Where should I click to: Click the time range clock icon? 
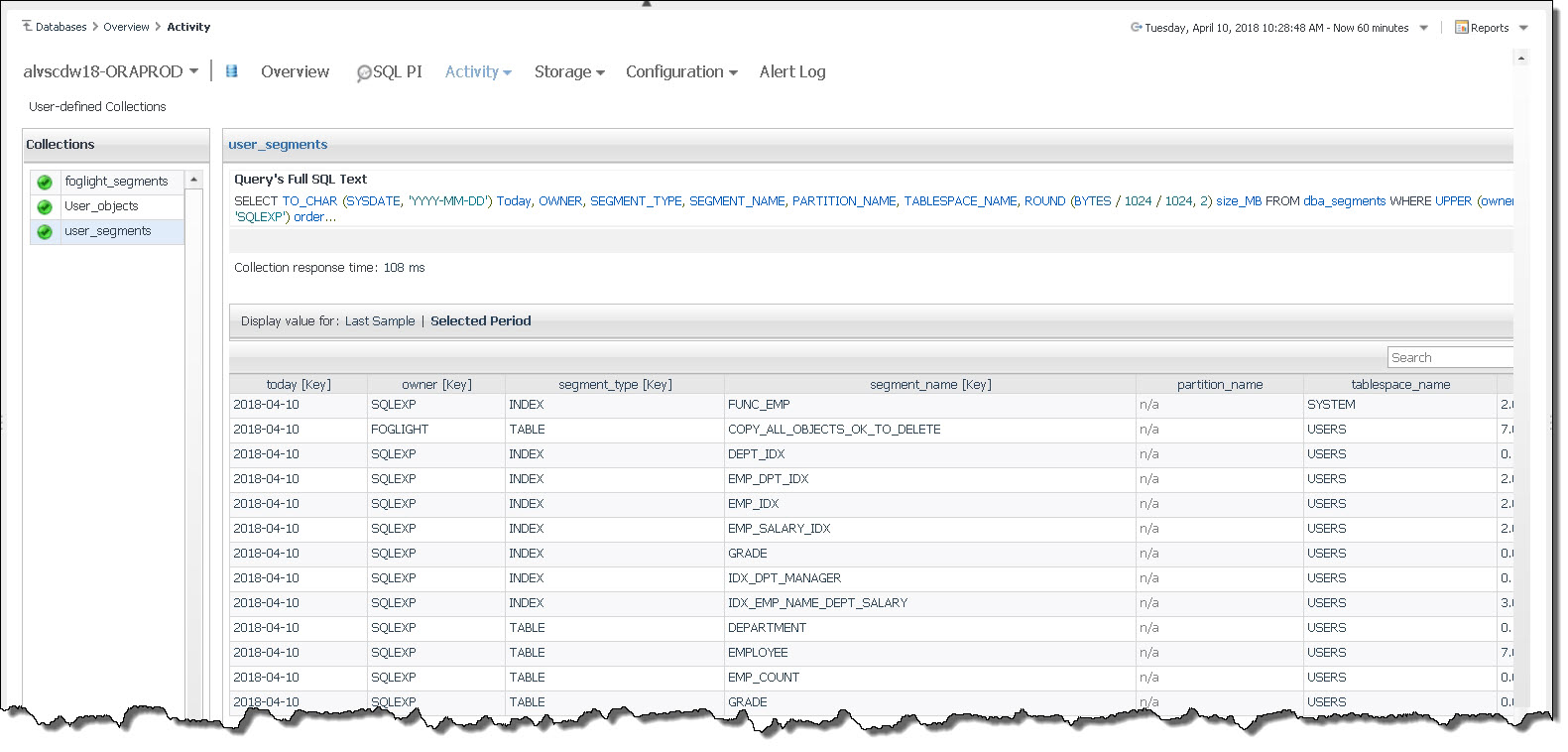pos(1136,28)
